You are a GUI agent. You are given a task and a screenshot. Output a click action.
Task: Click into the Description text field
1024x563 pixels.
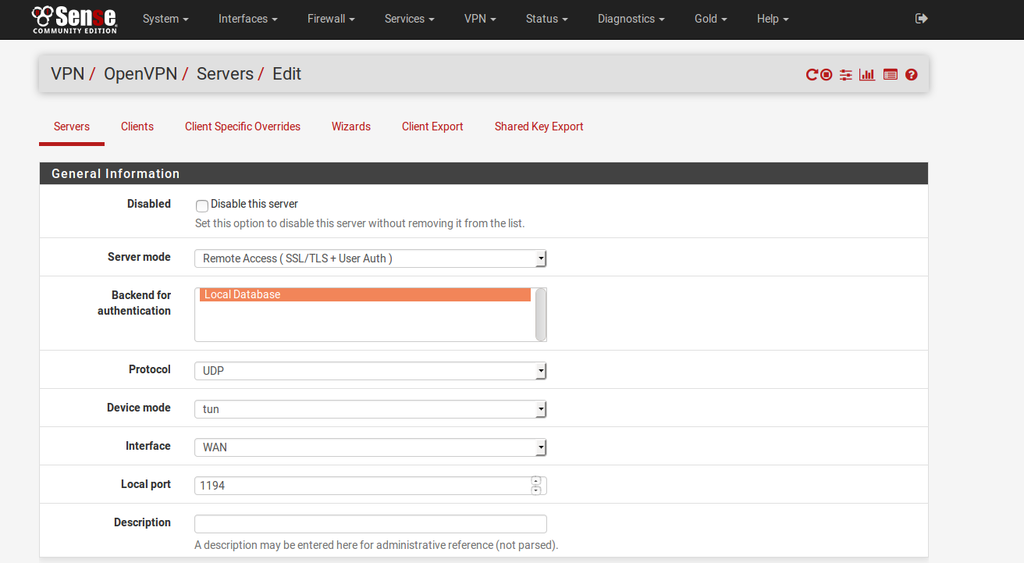tap(370, 524)
